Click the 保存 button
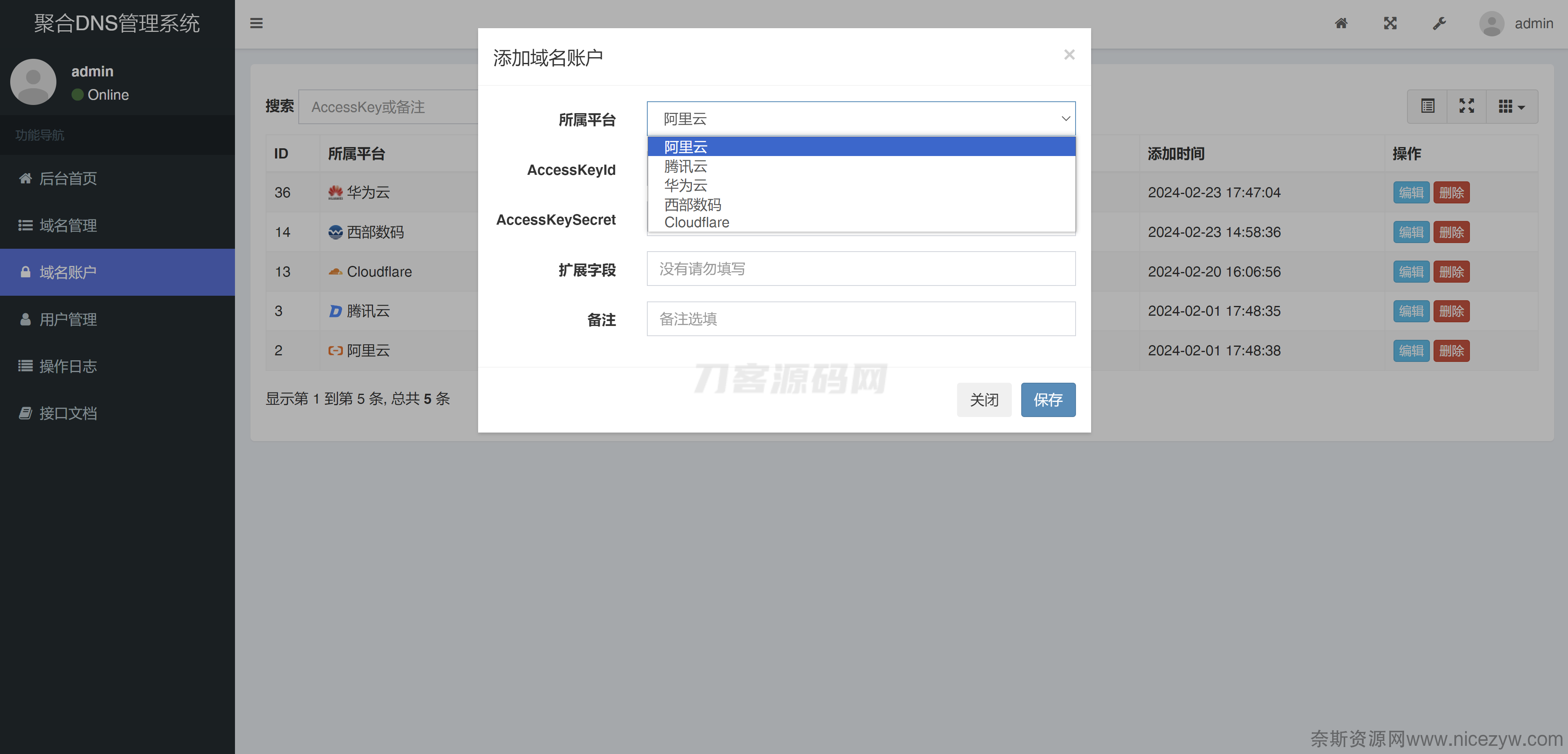 point(1047,400)
